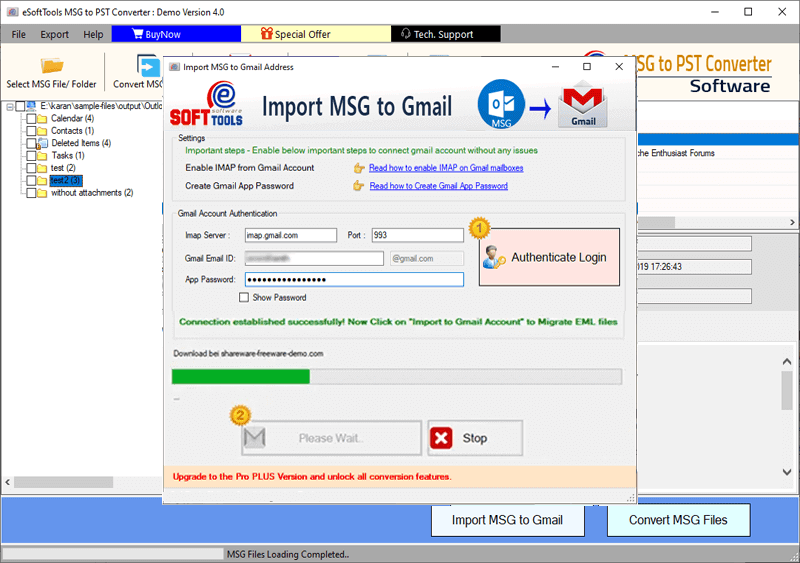Select the test2 (3) tree item
The image size is (800, 563).
pyautogui.click(x=66, y=181)
